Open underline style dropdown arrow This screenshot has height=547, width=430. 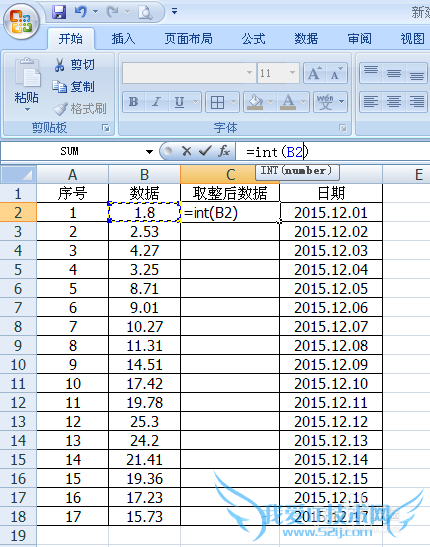click(x=196, y=102)
